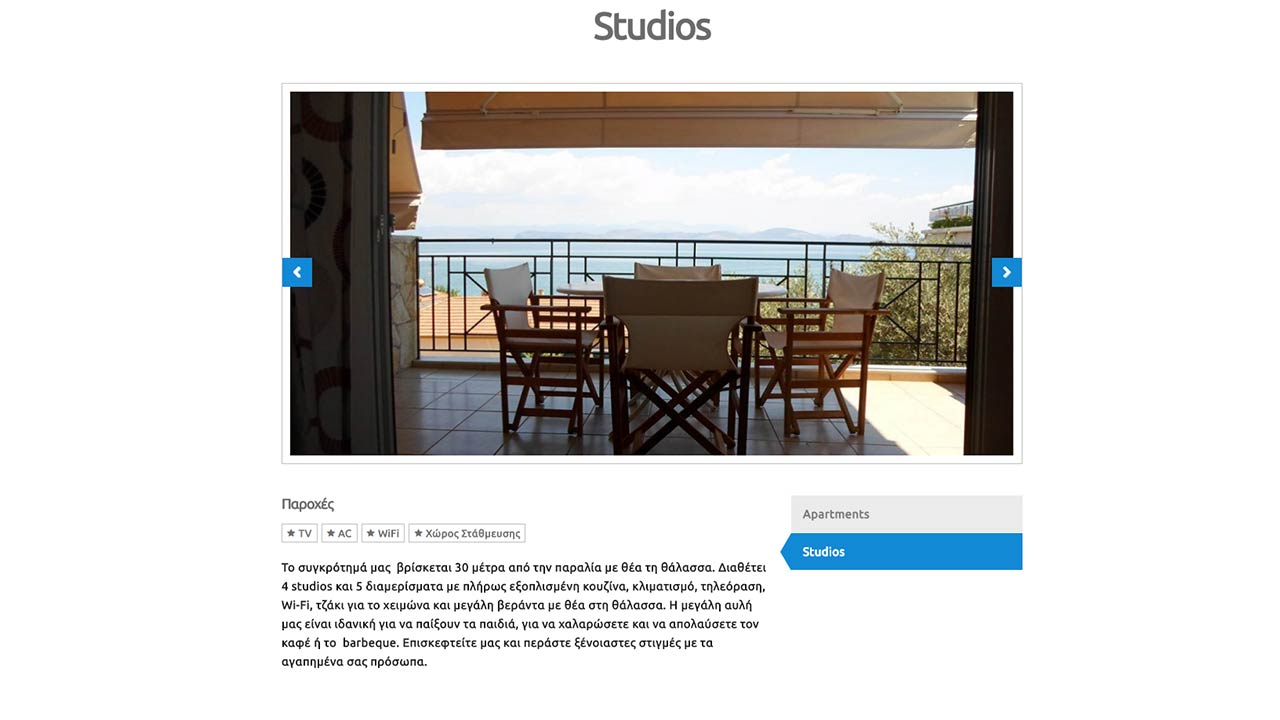1280x720 pixels.
Task: Click the 'Το συγκρότημά μας' paragraph start
Action: click(x=336, y=567)
